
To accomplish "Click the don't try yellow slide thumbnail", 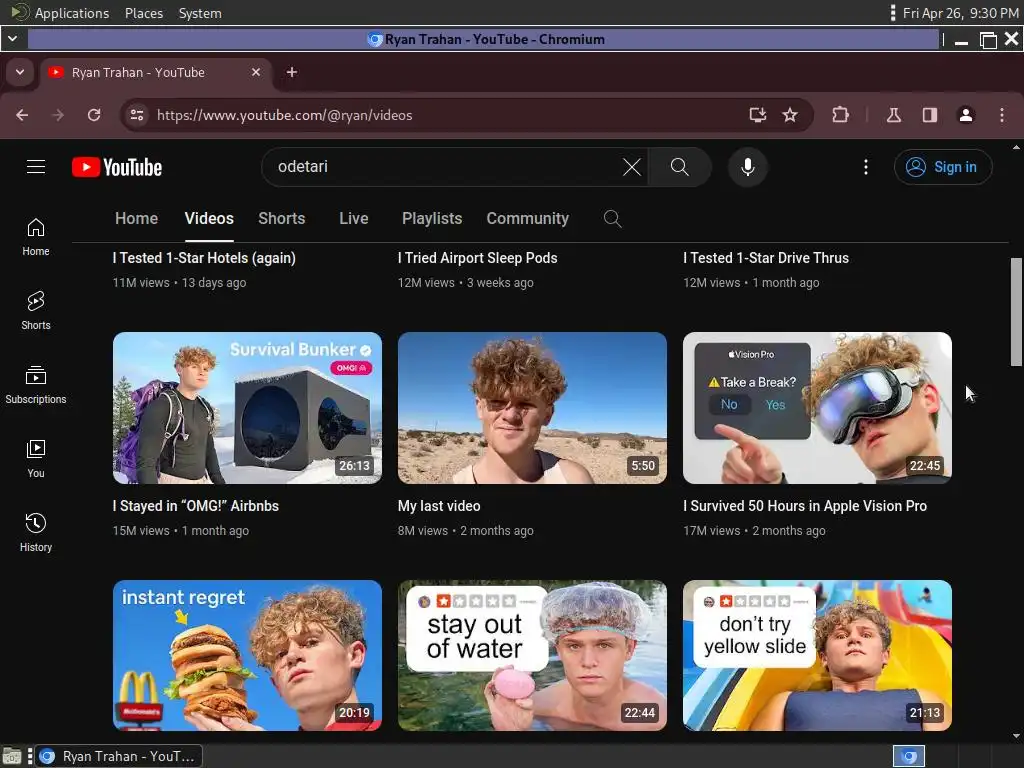I will click(x=817, y=656).
